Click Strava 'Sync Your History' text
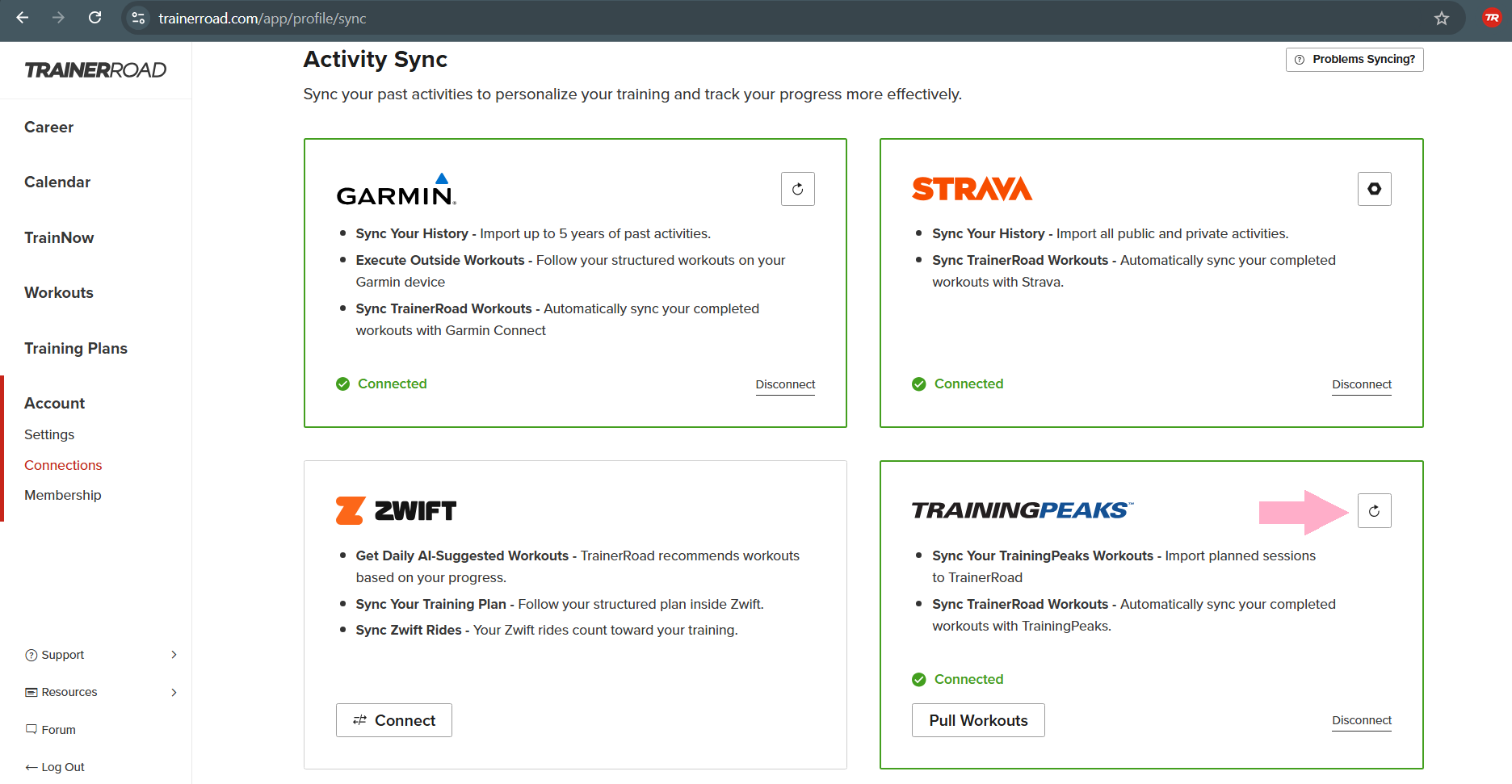 989,233
